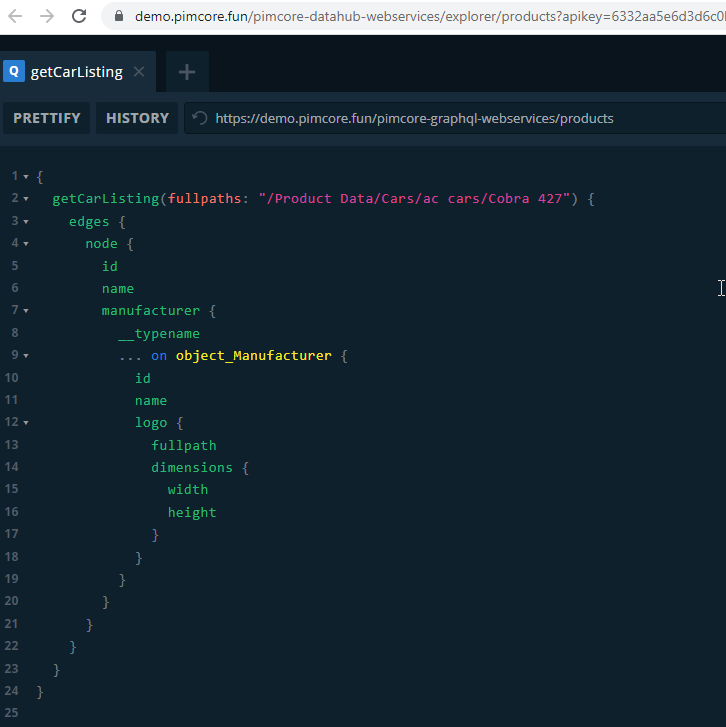
Task: Click the browser address bar URL
Action: pos(429,17)
